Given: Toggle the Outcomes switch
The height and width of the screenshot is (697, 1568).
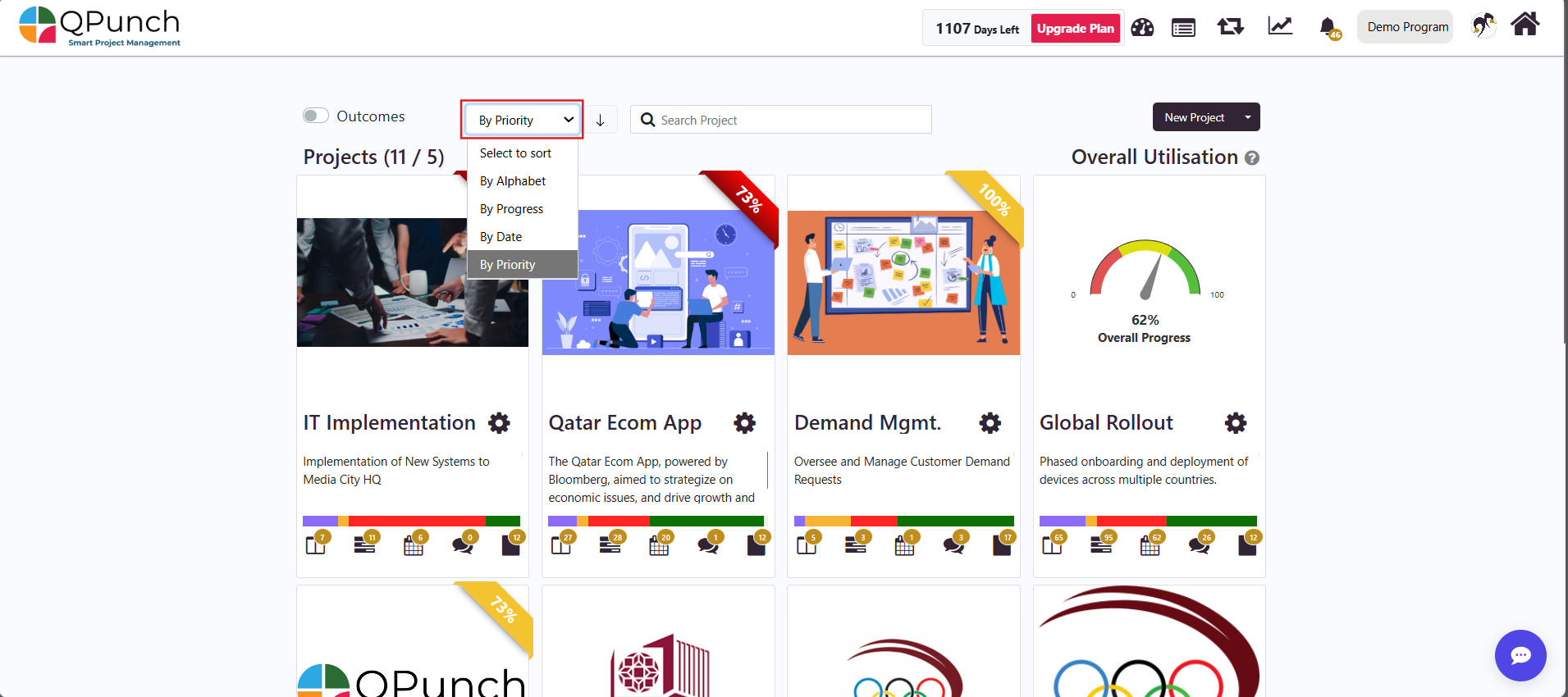Looking at the screenshot, I should click(x=316, y=116).
